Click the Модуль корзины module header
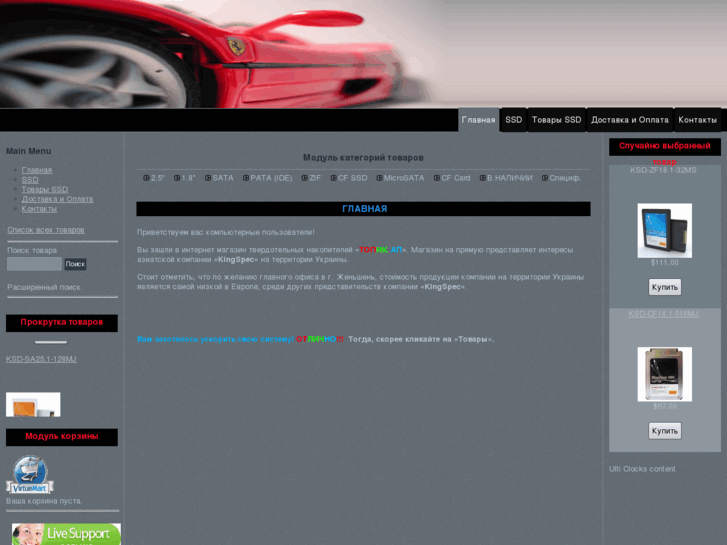727x545 pixels. (x=62, y=437)
